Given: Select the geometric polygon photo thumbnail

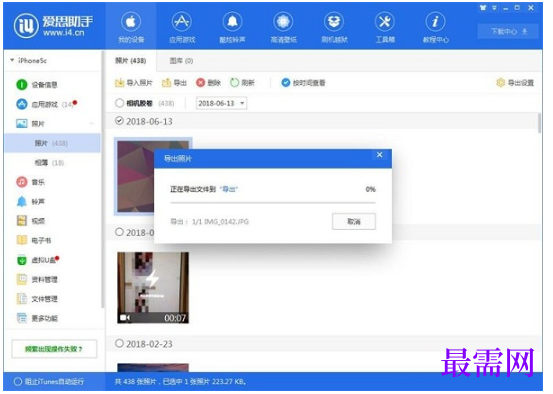Looking at the screenshot, I should tap(135, 176).
